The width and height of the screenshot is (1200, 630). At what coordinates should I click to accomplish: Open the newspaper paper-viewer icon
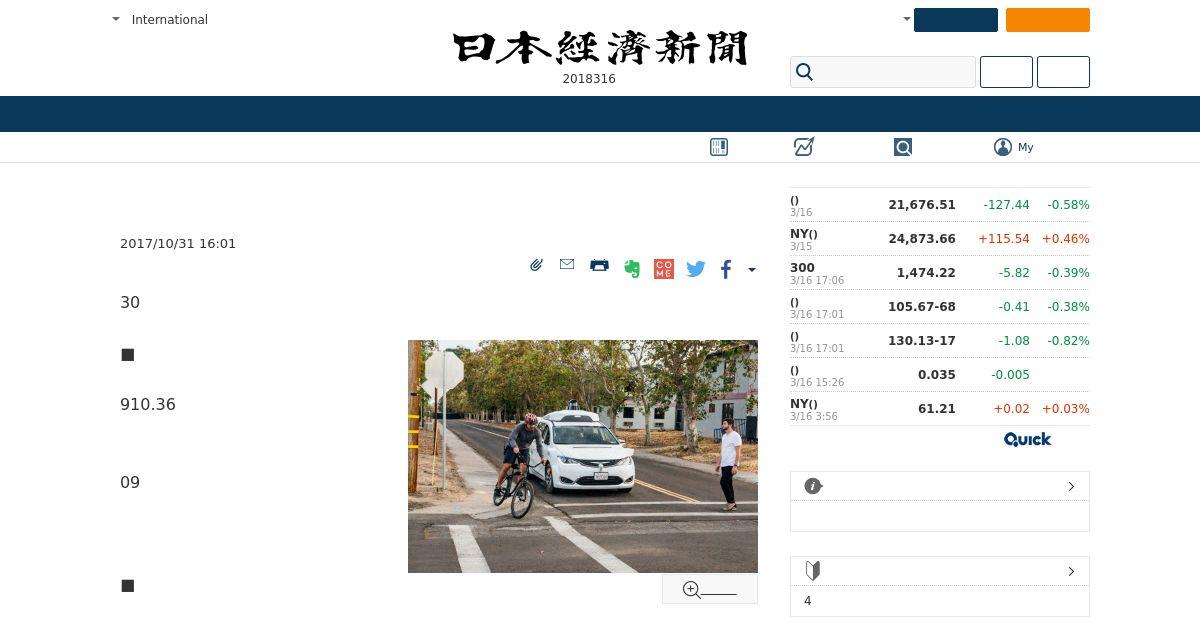tap(719, 147)
